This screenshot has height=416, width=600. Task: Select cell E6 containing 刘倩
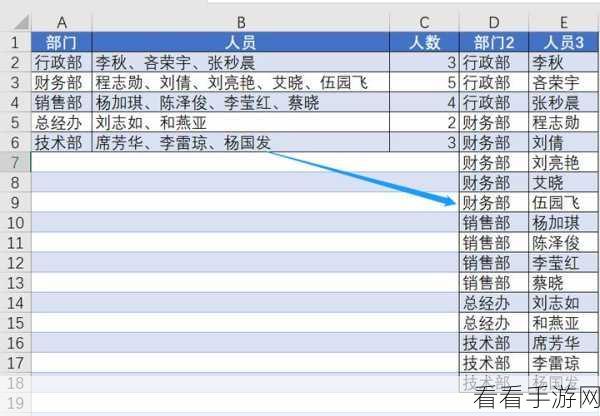pos(564,142)
